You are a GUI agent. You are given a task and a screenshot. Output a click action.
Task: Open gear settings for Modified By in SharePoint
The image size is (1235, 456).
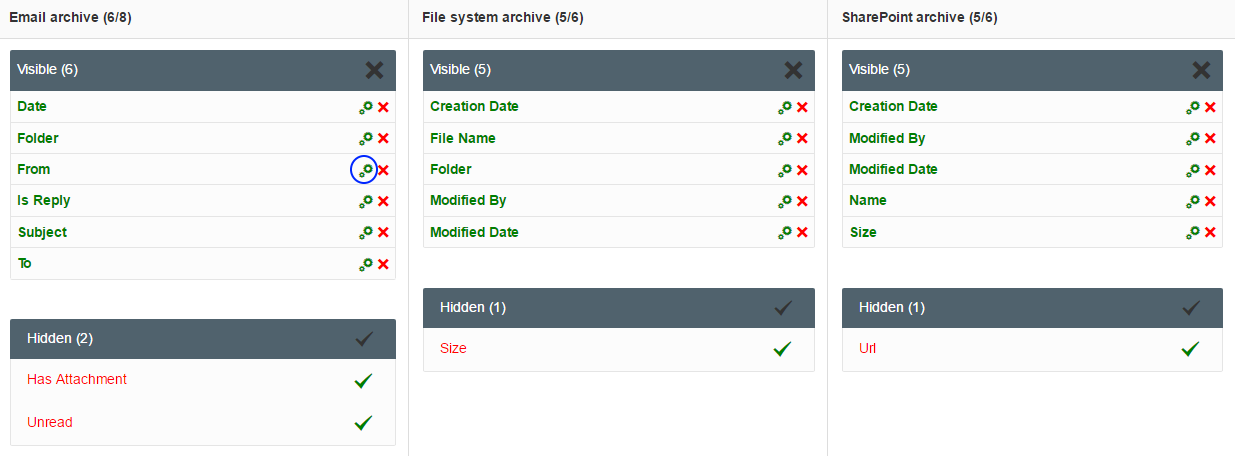pos(1193,138)
